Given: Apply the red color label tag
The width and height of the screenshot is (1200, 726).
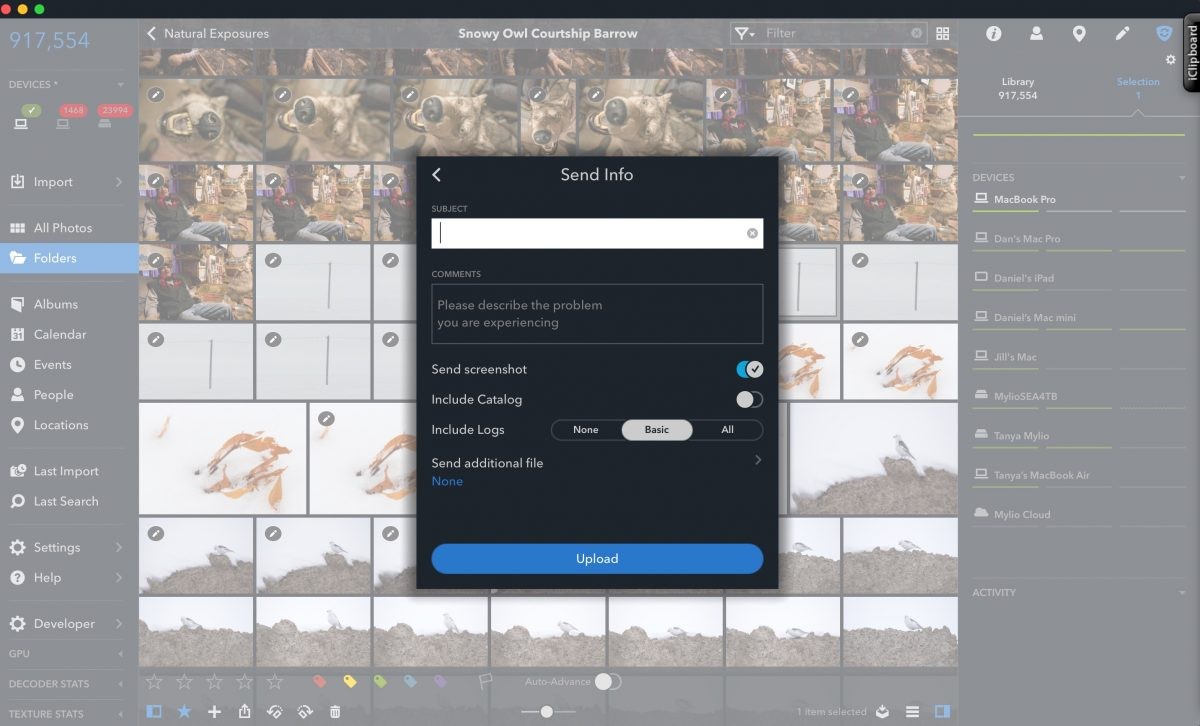Looking at the screenshot, I should pos(320,681).
